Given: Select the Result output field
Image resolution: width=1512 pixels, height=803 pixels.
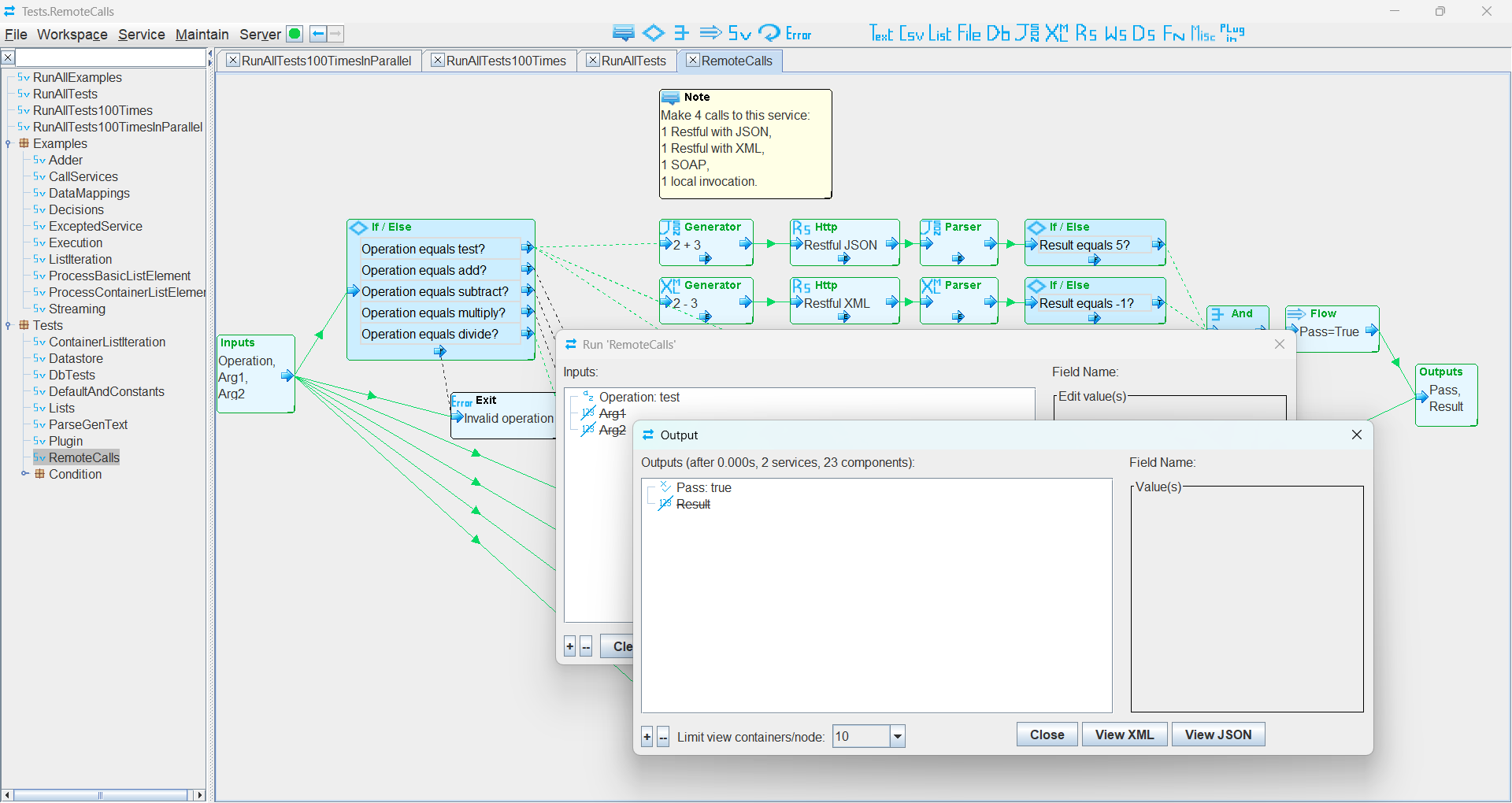Looking at the screenshot, I should 691,504.
